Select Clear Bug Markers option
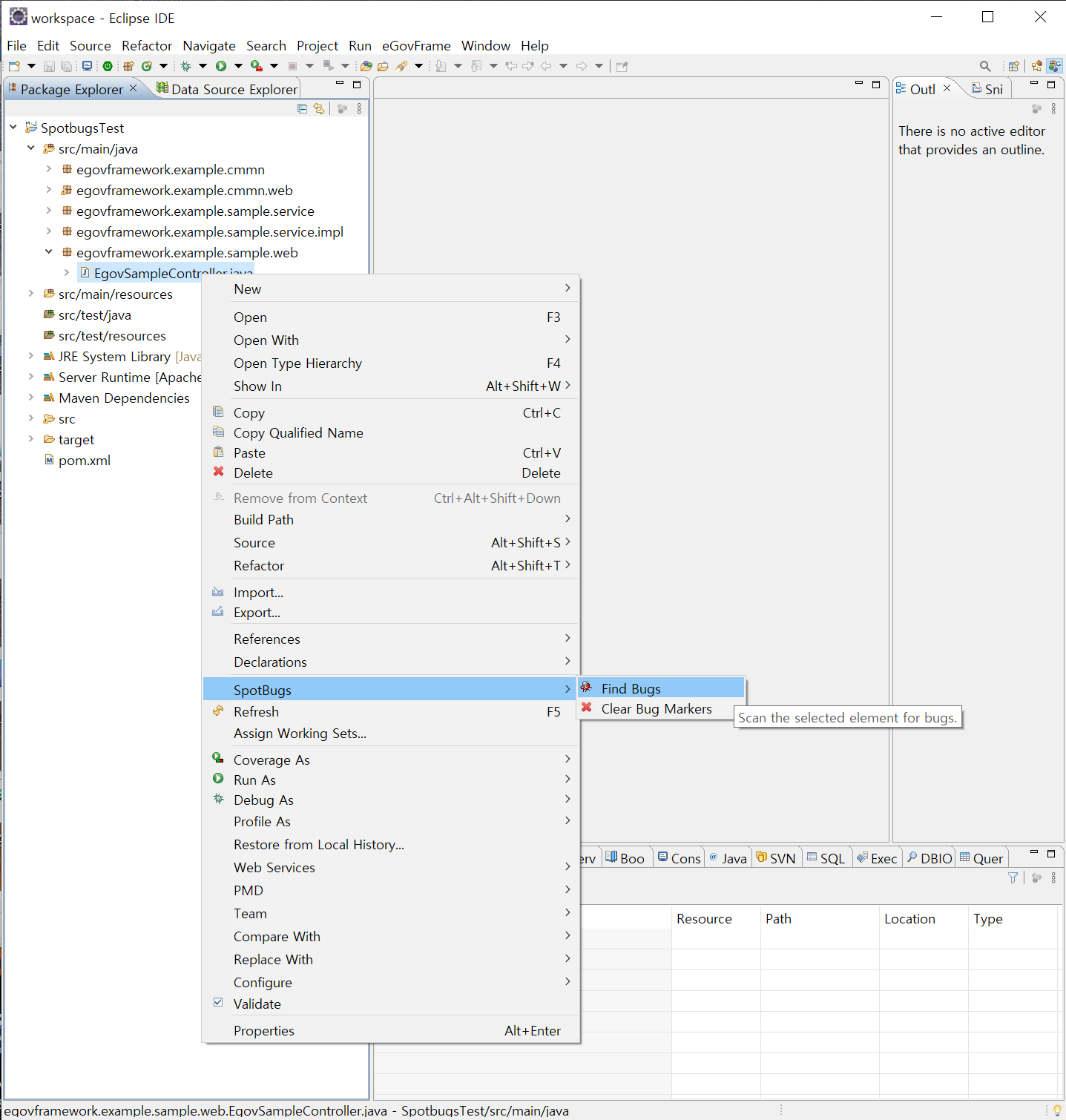The image size is (1066, 1120). click(656, 709)
